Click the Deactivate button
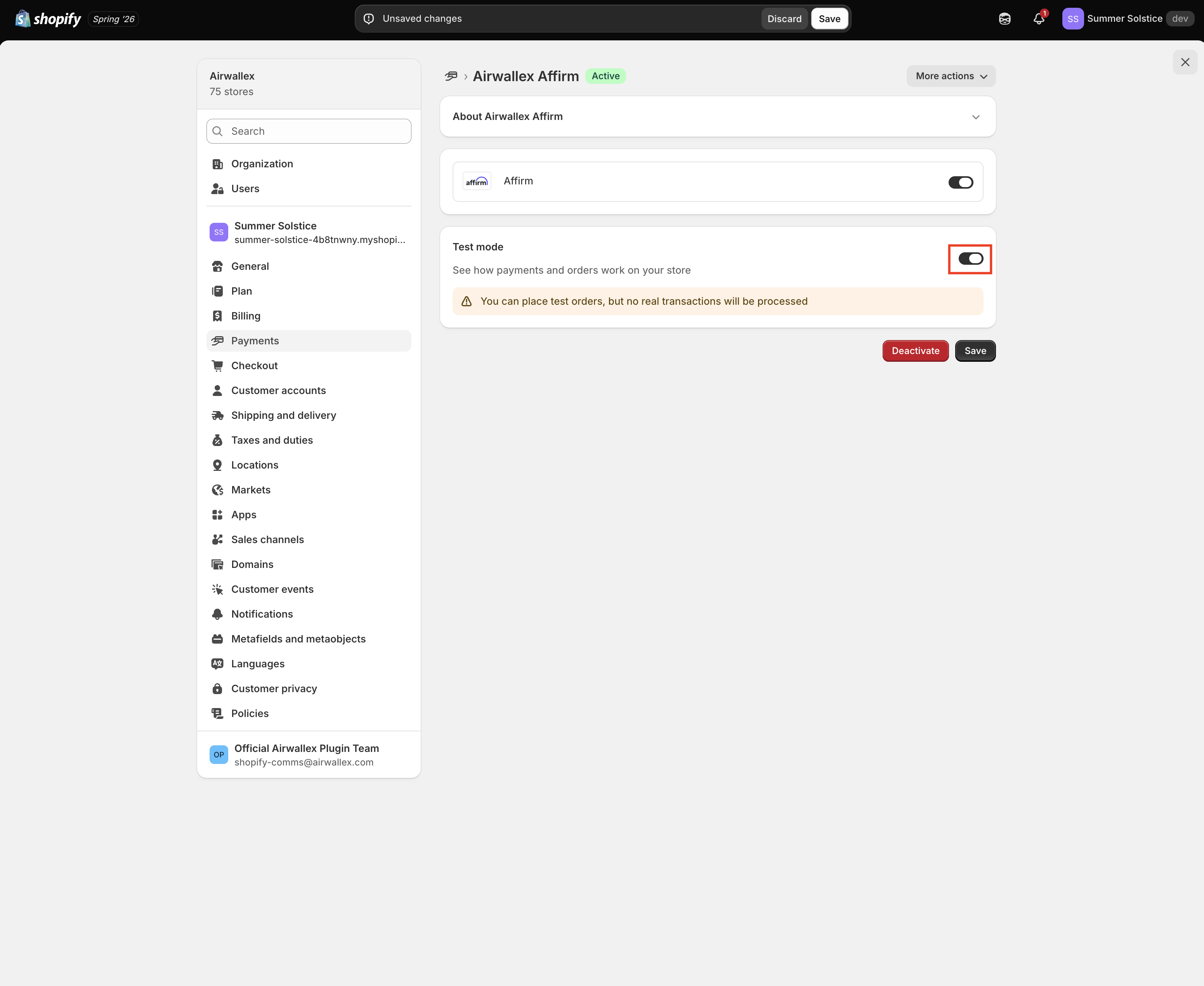 point(916,351)
